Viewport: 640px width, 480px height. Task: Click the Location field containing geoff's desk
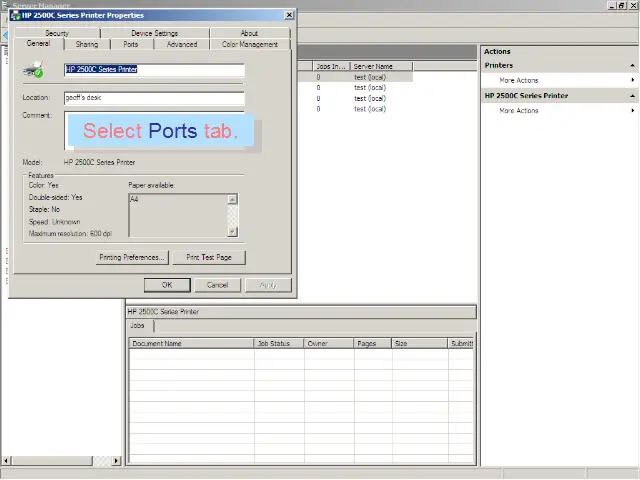pyautogui.click(x=154, y=98)
